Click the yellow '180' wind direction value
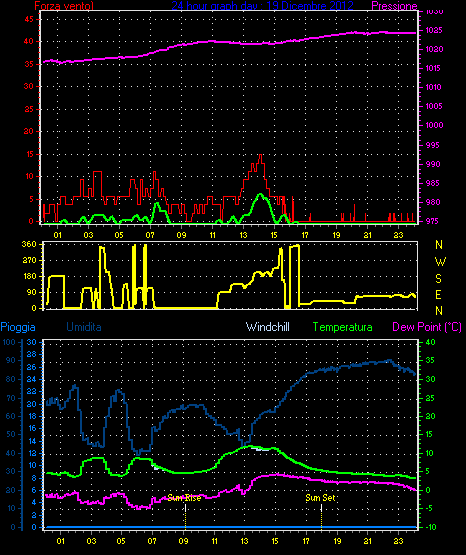This screenshot has height=555, width=466. coord(29,276)
